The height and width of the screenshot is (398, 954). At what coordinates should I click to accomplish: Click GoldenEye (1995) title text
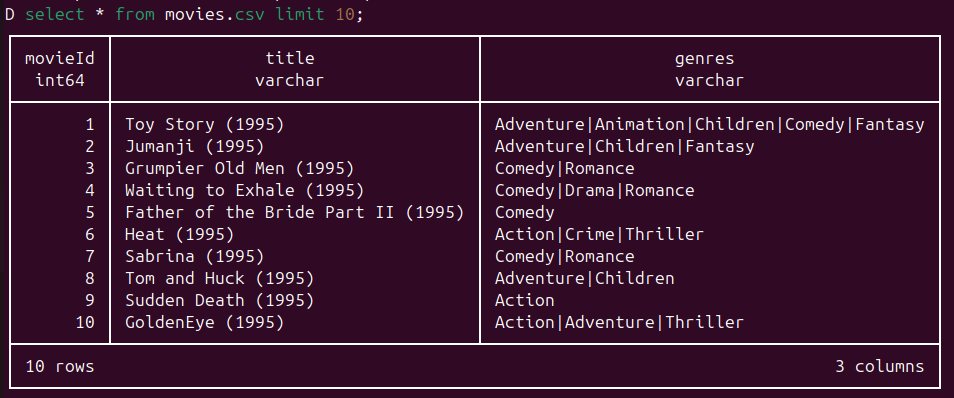pyautogui.click(x=204, y=322)
